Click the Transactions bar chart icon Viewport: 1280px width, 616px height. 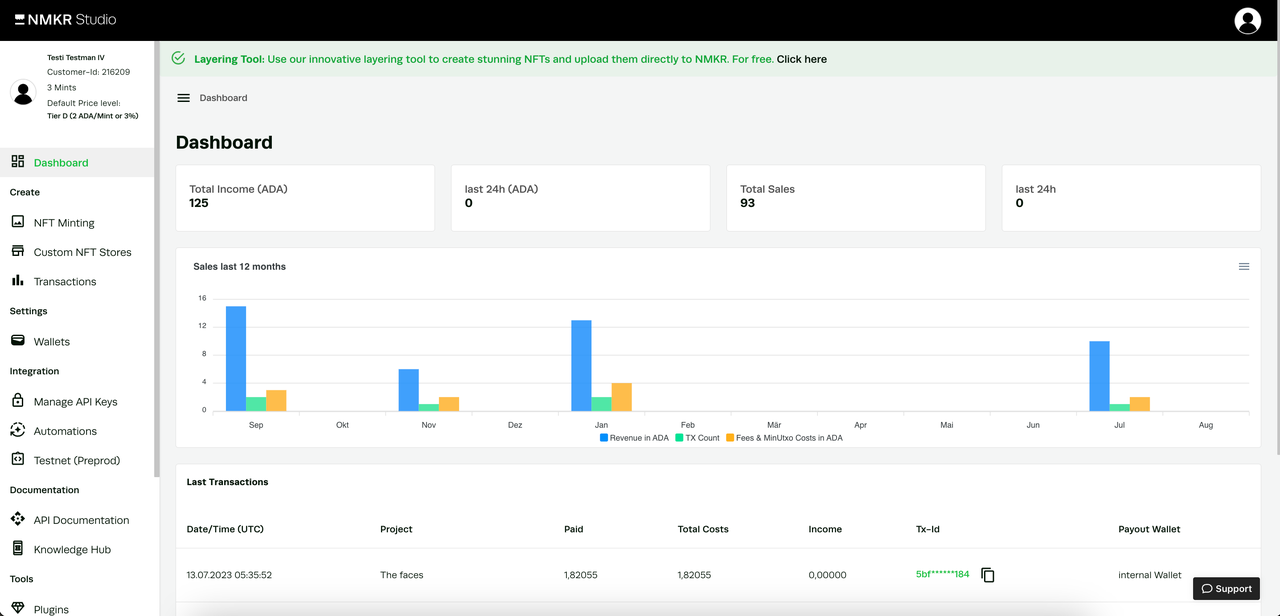[x=17, y=281]
